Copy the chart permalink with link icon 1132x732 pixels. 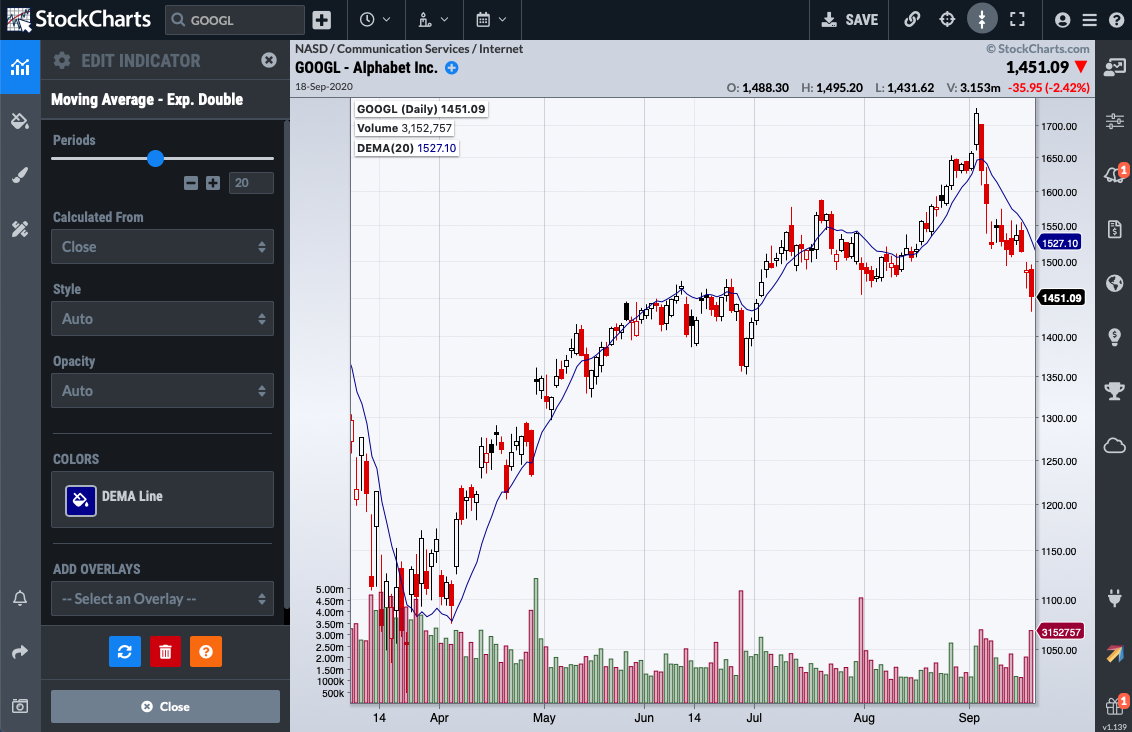click(x=913, y=19)
